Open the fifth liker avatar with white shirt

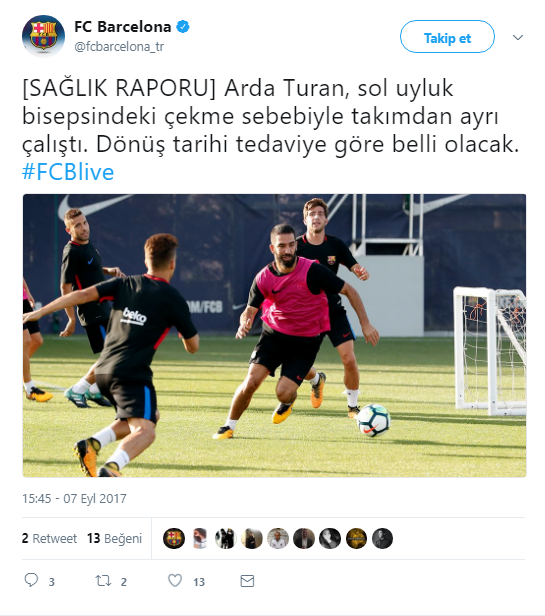pos(278,538)
